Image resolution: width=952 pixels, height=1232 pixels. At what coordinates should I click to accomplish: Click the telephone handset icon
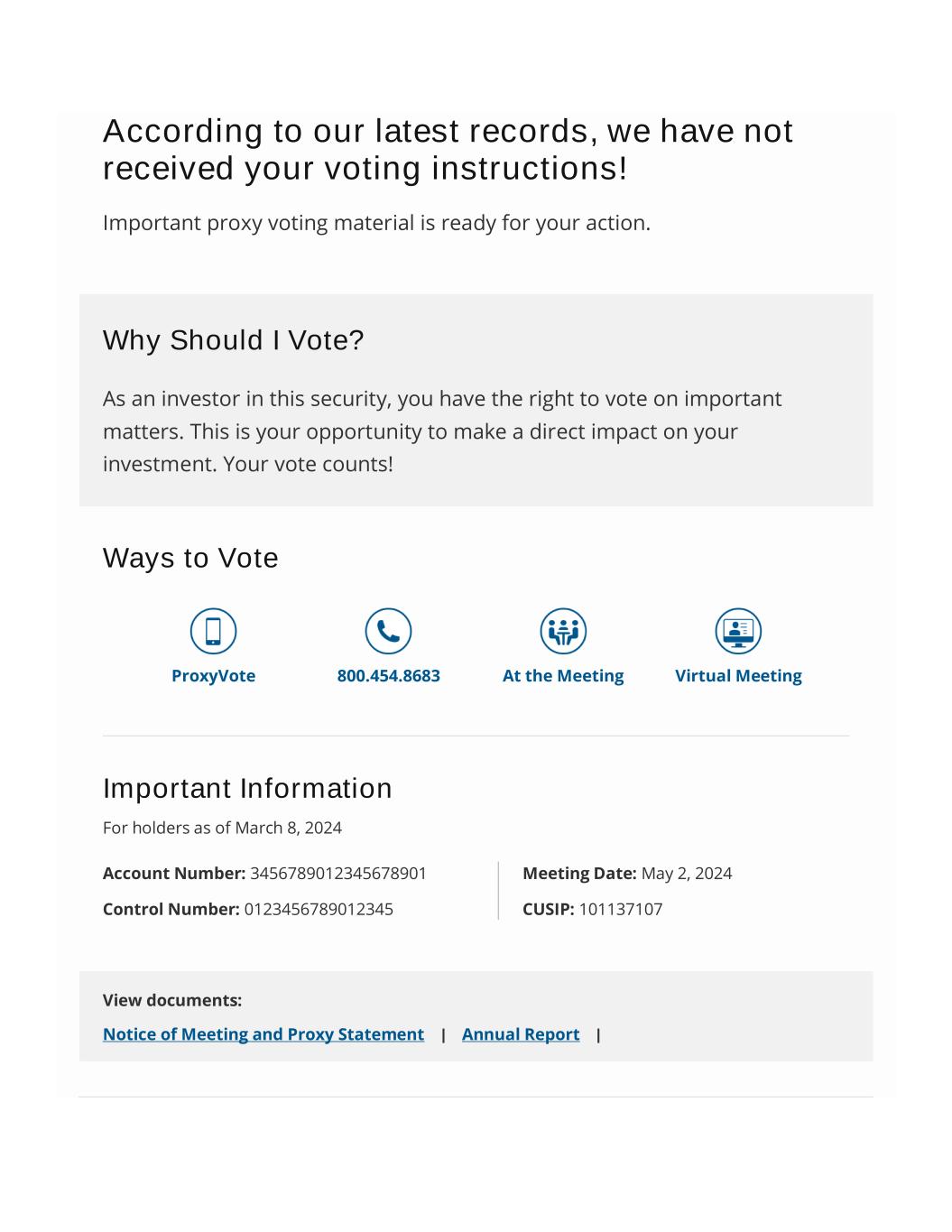(388, 631)
